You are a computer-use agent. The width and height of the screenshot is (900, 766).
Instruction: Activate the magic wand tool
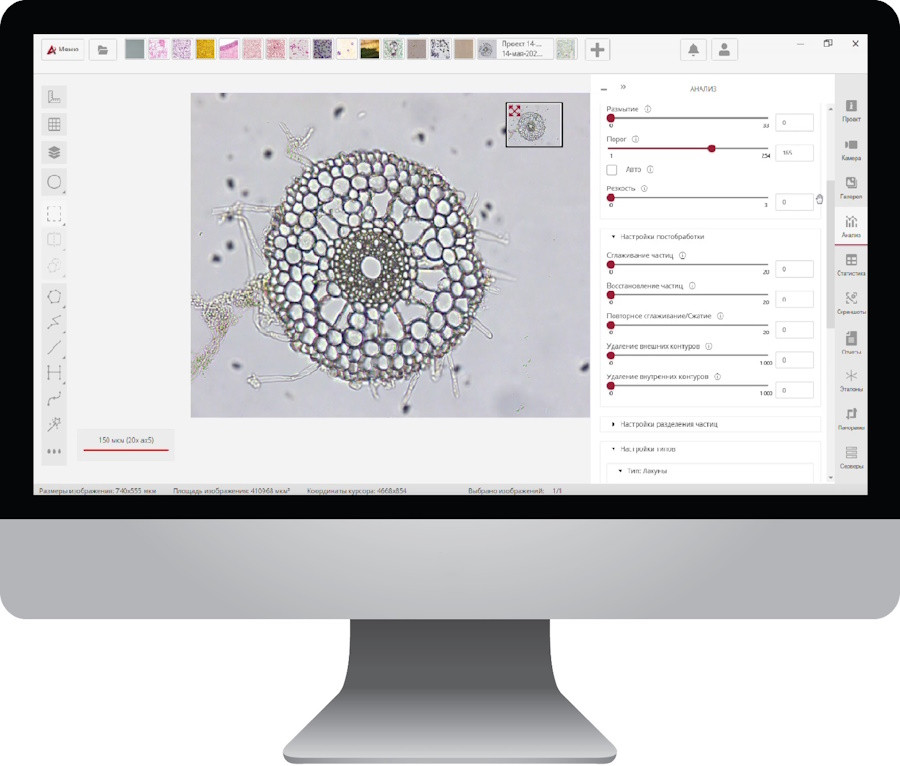coord(54,424)
